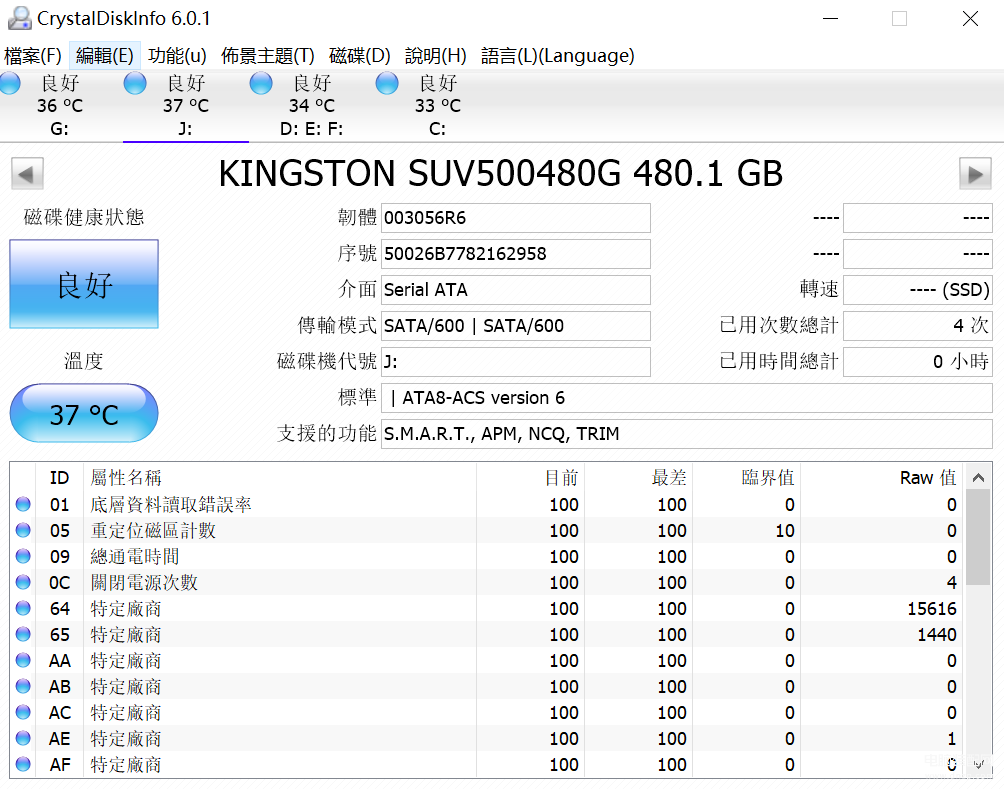This screenshot has width=1004, height=789.
Task: Select row 關閉電源次數
Action: pyautogui.click(x=487, y=582)
